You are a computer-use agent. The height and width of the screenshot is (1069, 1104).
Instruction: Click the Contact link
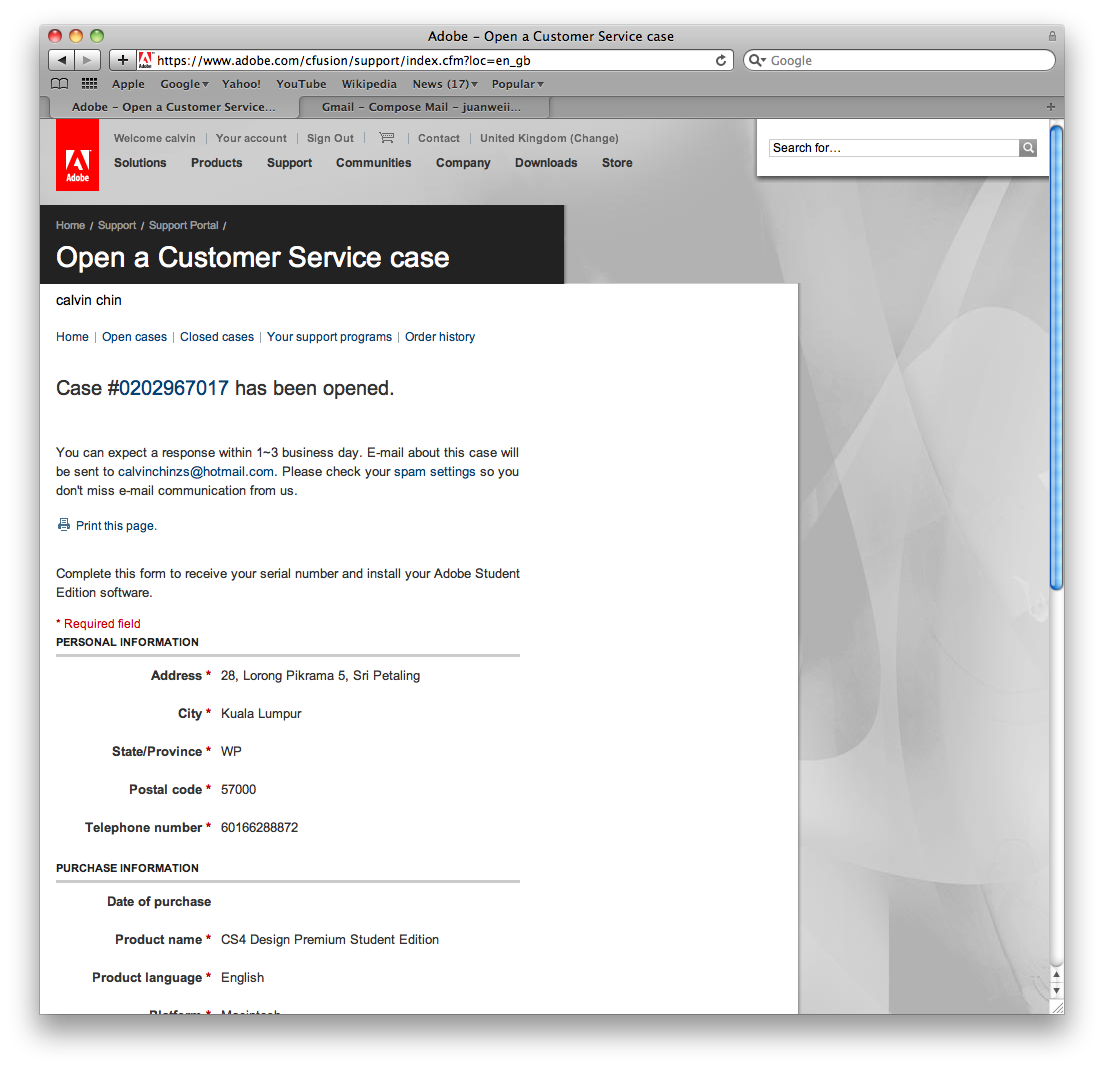point(439,138)
